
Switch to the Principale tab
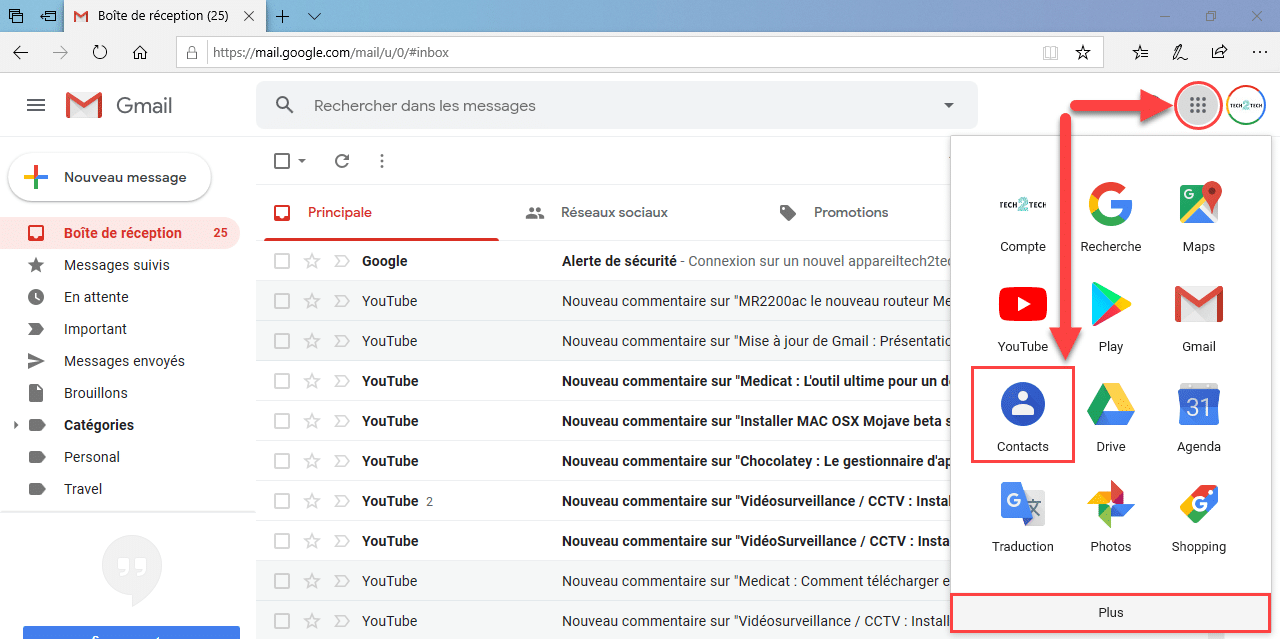[x=381, y=212]
